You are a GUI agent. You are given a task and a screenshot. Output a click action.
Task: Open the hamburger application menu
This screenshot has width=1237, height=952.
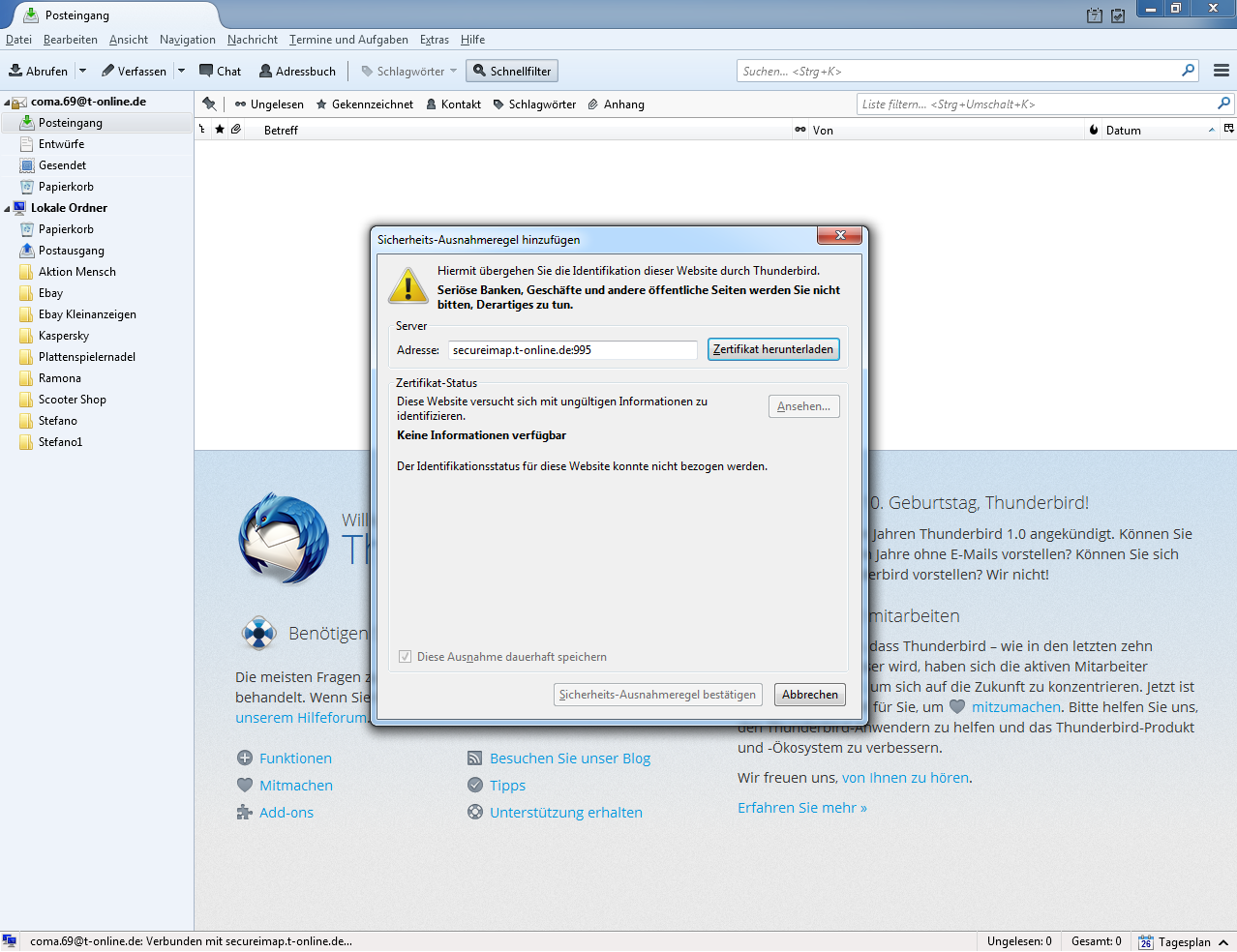point(1221,71)
